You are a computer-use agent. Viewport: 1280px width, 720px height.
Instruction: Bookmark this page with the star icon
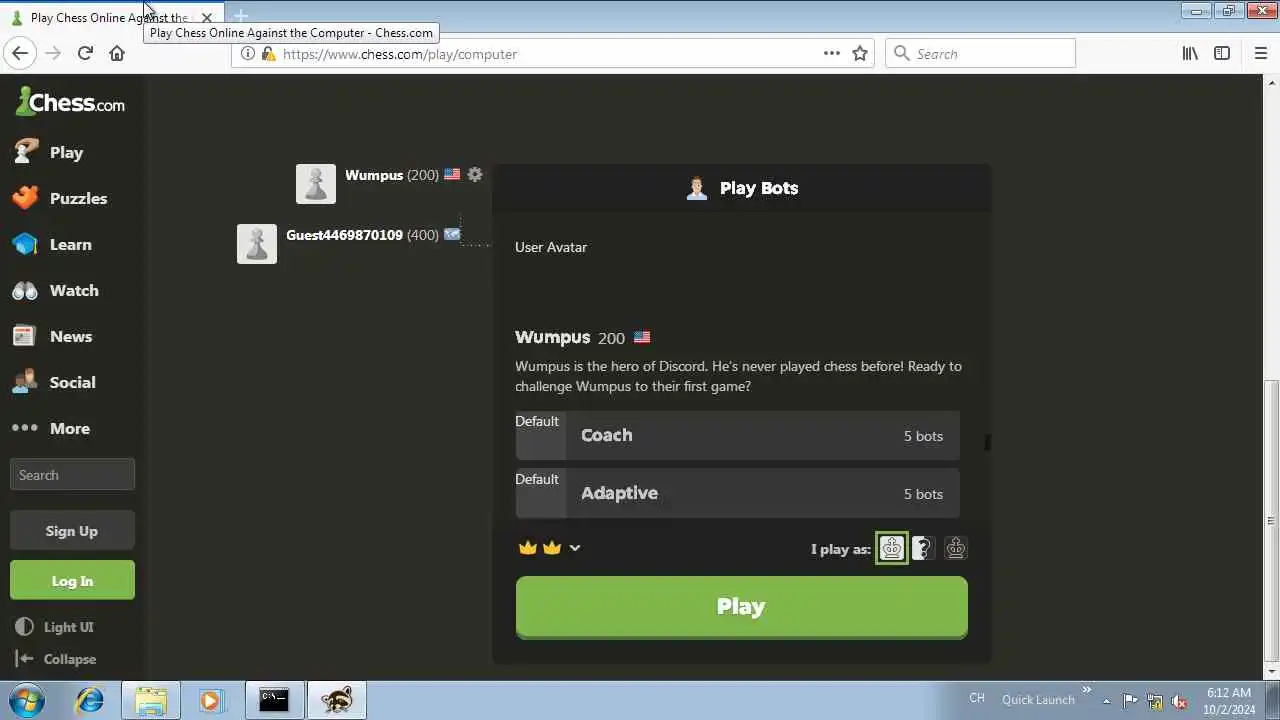point(860,54)
